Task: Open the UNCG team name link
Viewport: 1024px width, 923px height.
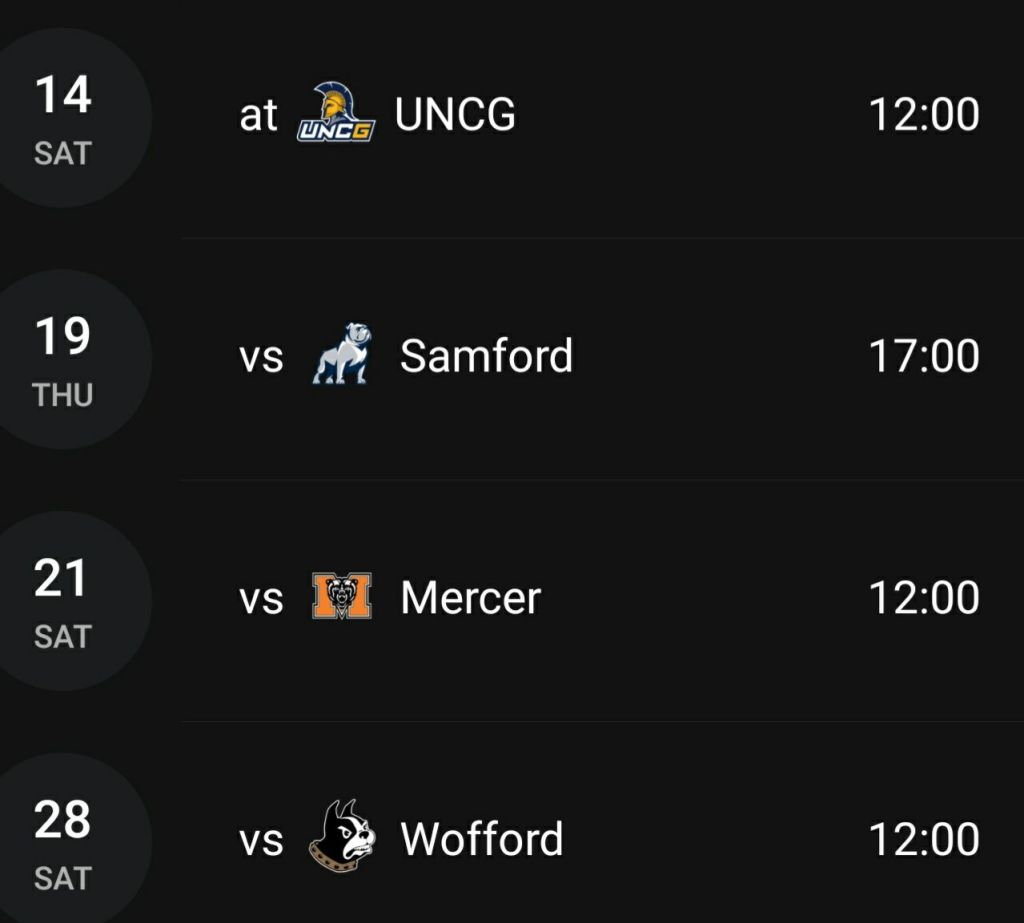Action: (x=455, y=115)
